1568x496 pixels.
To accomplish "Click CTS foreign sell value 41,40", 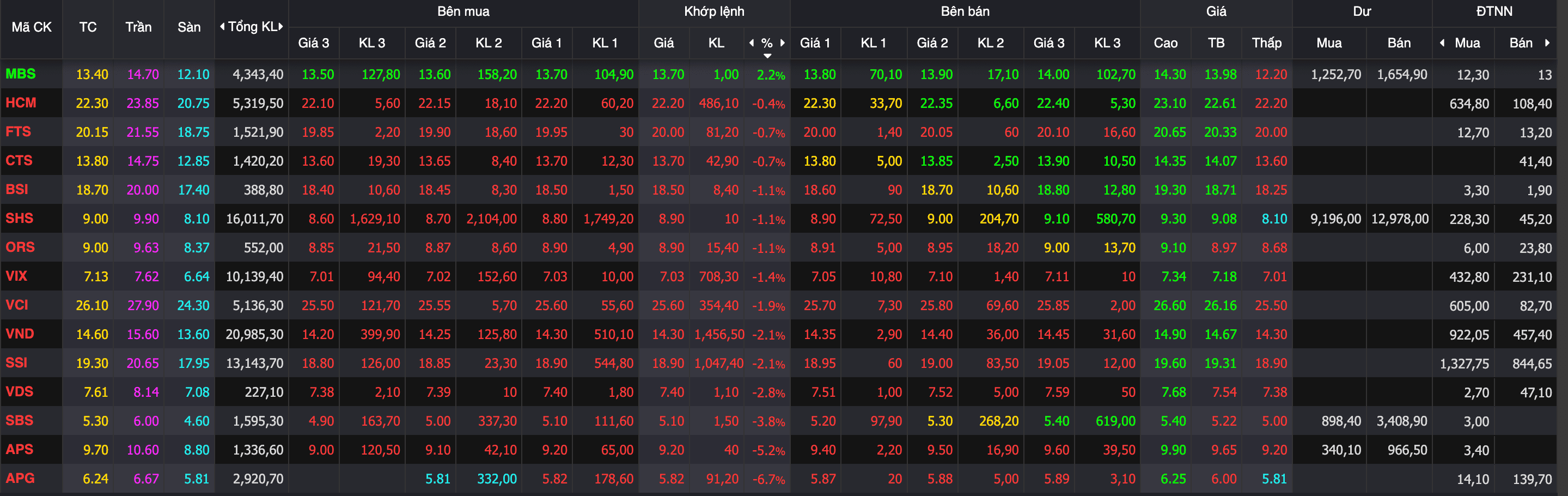I will 1535,161.
